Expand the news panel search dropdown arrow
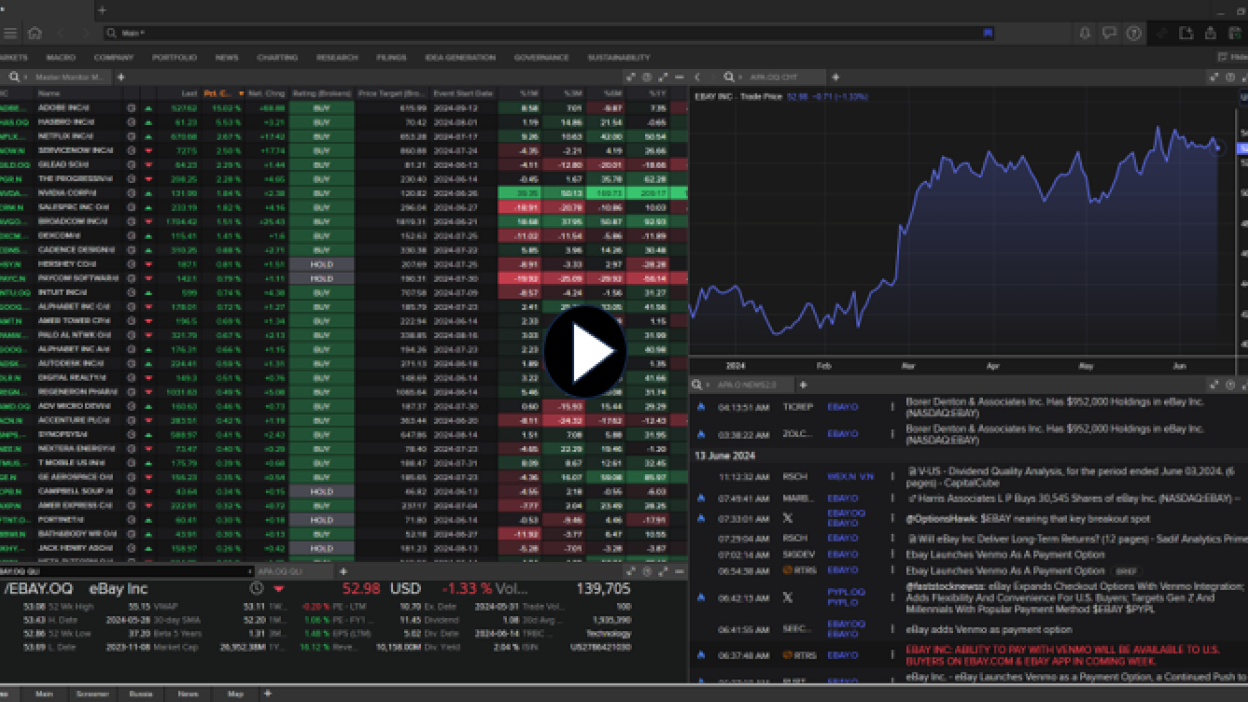This screenshot has width=1248, height=702. (709, 384)
